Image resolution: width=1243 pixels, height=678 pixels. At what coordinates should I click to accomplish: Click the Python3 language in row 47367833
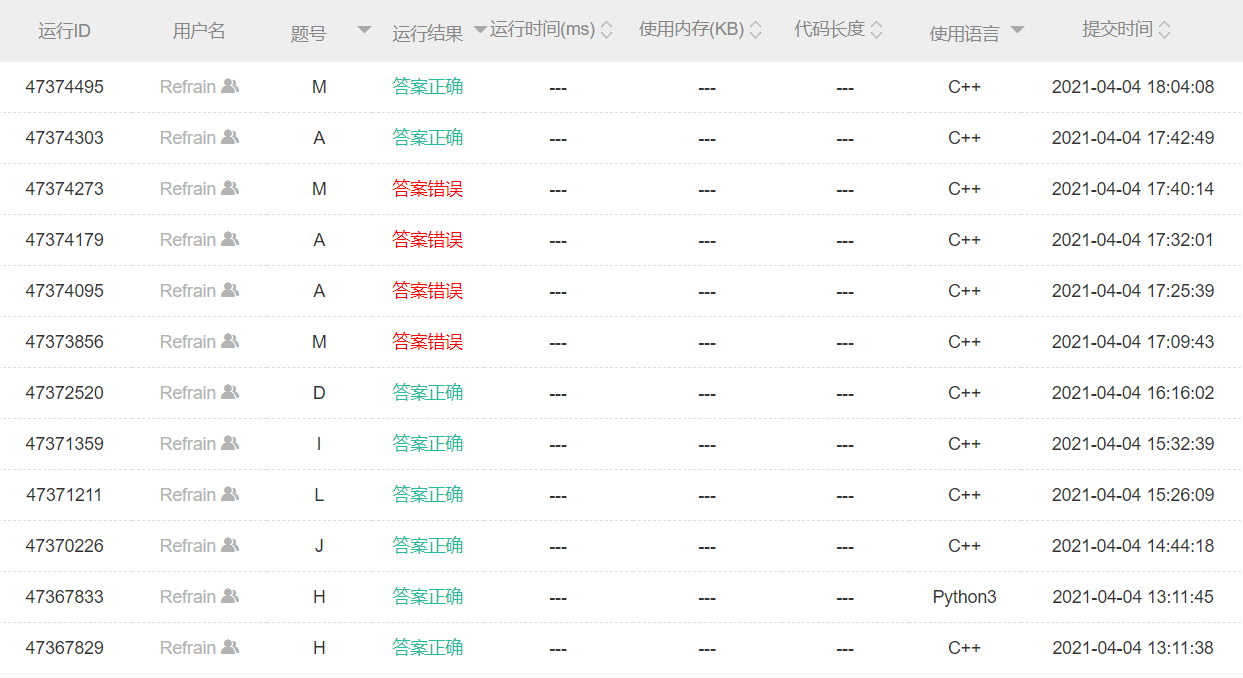point(964,597)
